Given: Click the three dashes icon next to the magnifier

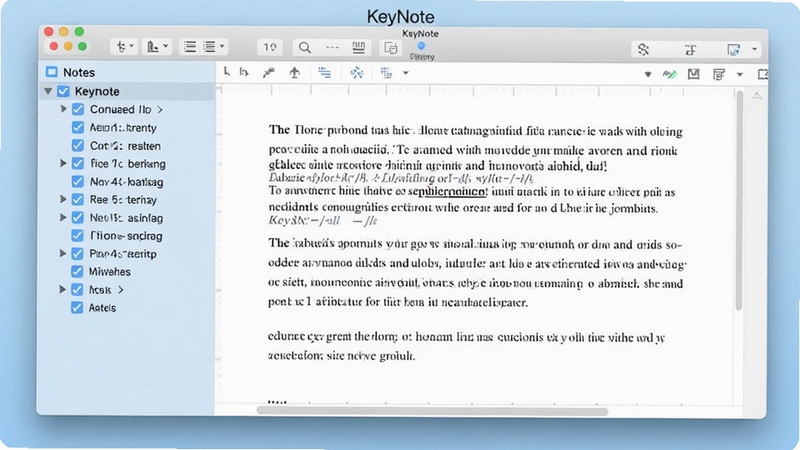Looking at the screenshot, I should [x=332, y=47].
